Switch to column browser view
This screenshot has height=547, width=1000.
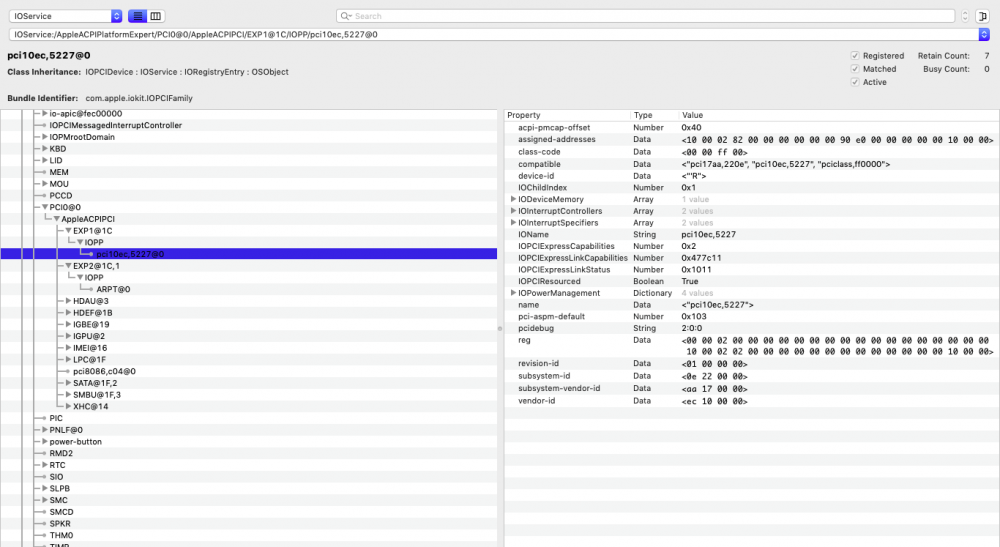156,16
